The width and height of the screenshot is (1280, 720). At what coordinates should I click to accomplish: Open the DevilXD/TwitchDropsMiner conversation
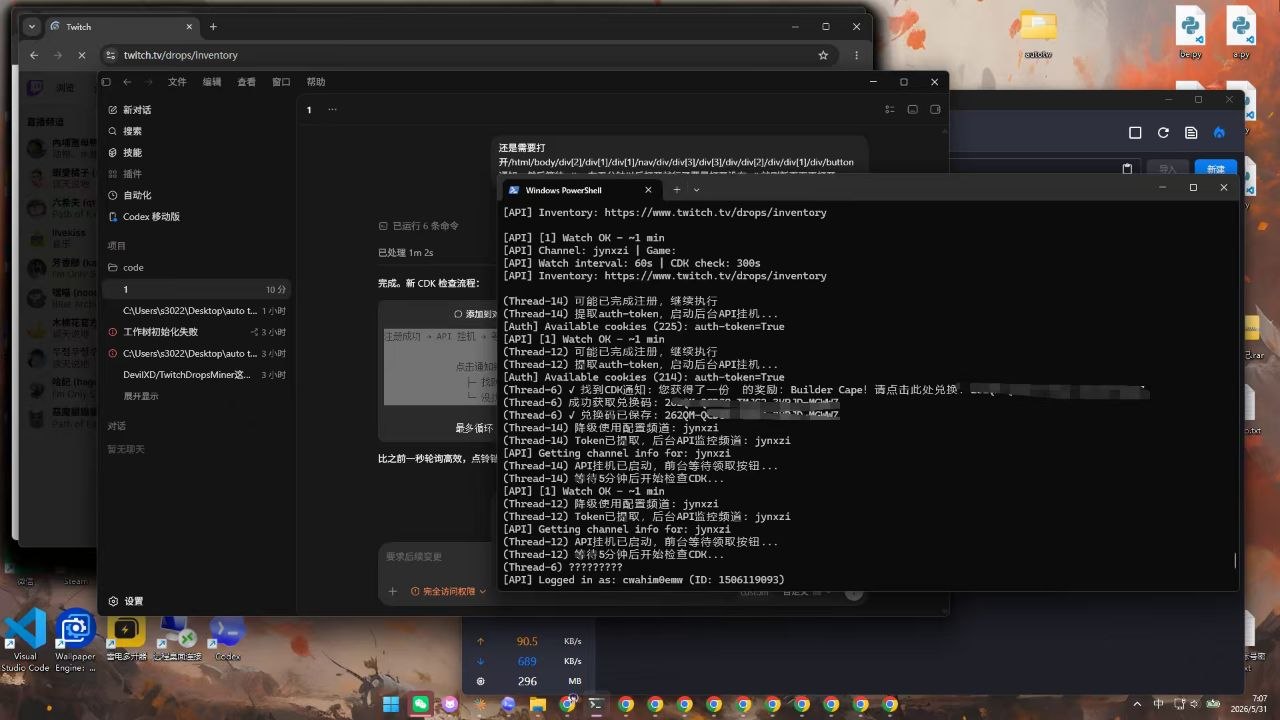pos(196,375)
